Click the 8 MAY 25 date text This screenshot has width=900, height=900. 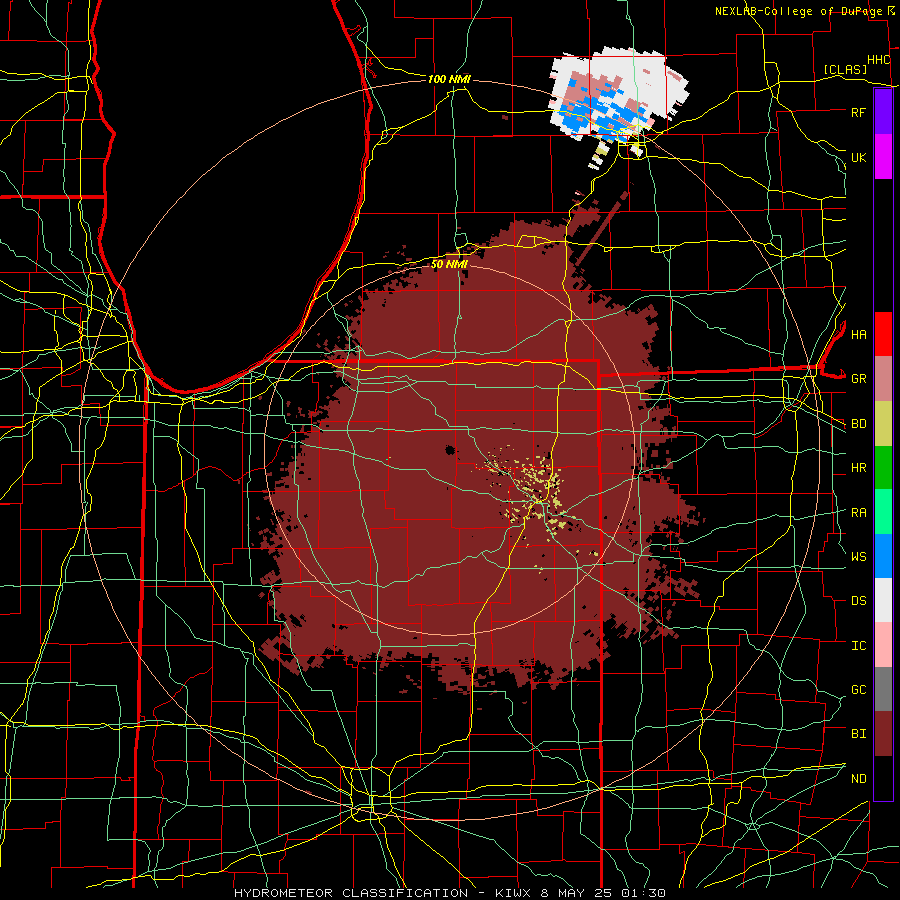[577, 893]
